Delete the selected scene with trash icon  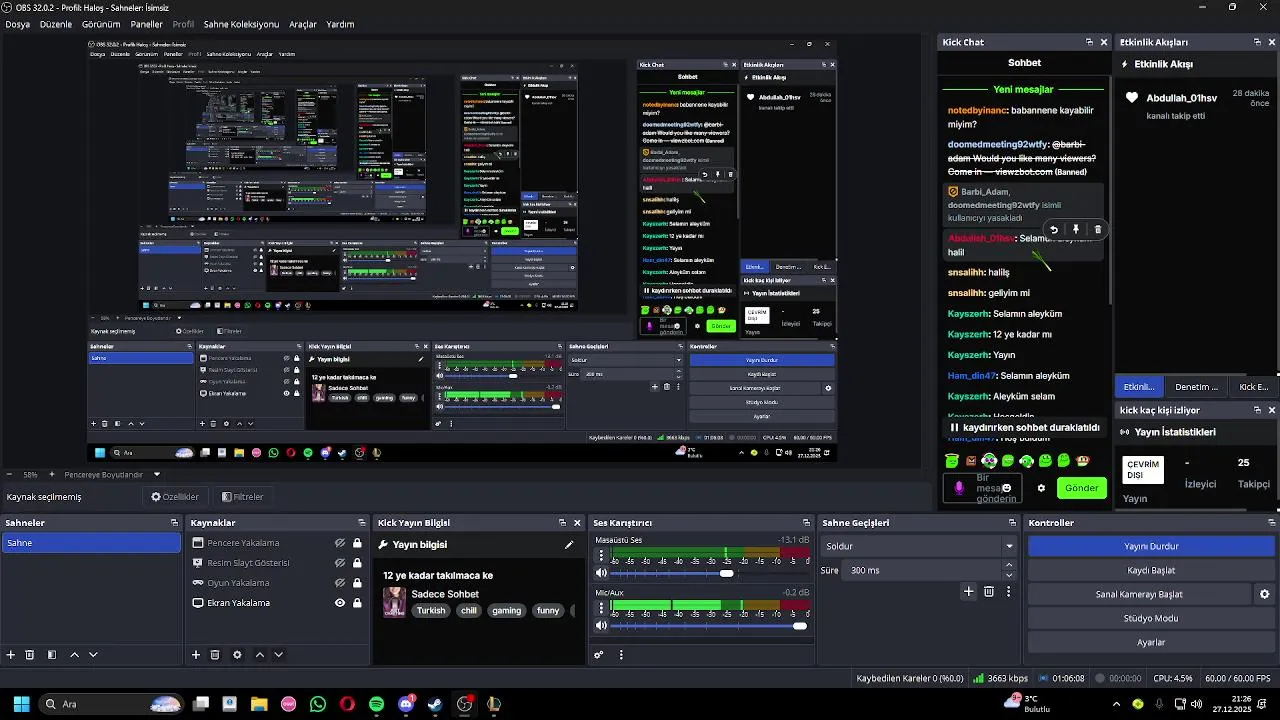[30, 655]
